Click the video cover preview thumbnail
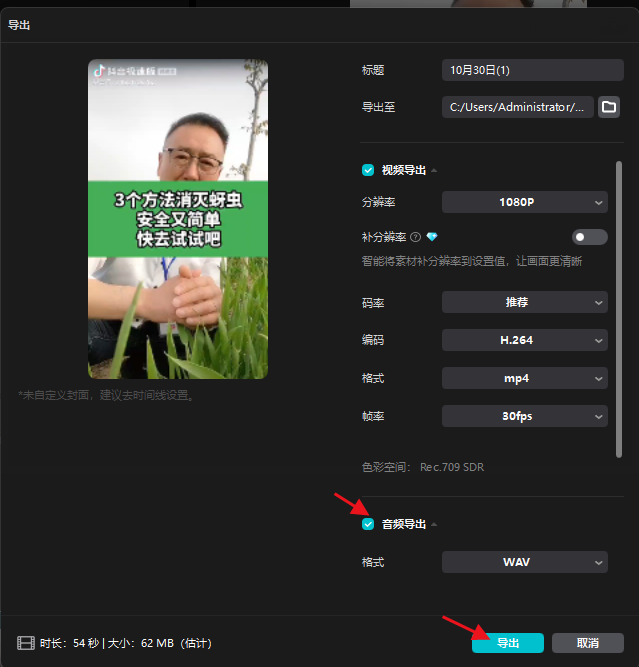The height and width of the screenshot is (667, 639). point(178,219)
